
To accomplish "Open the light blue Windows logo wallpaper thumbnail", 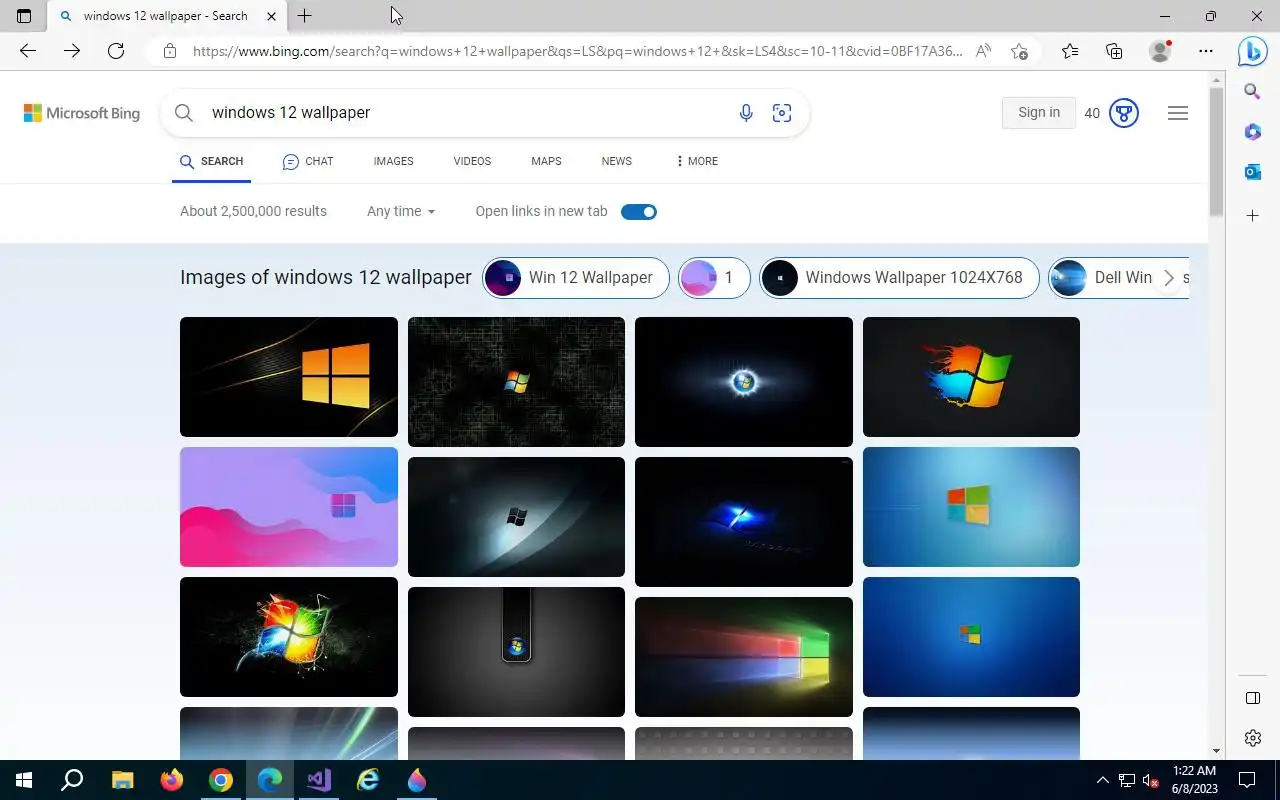I will tap(971, 507).
